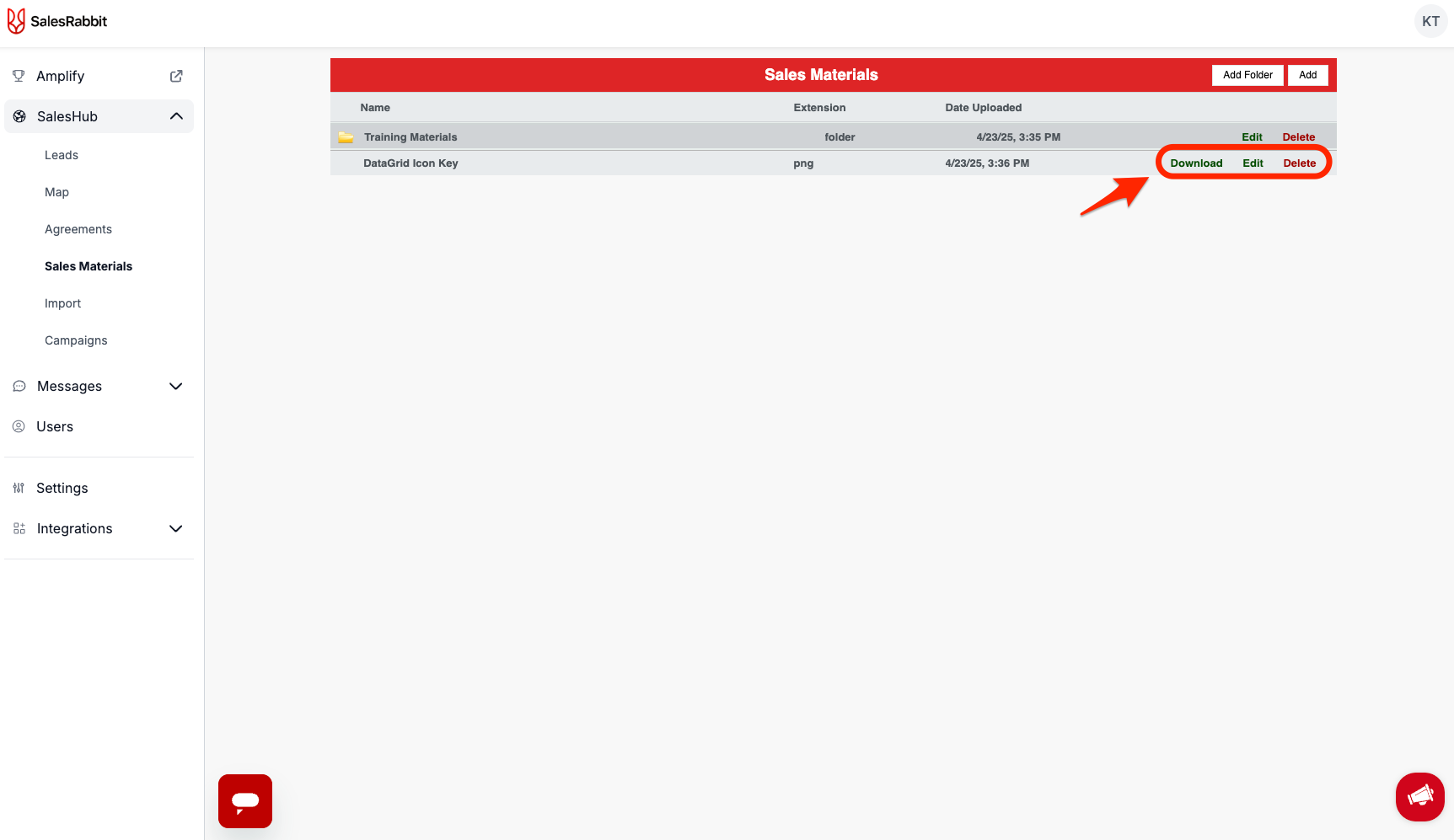This screenshot has height=840, width=1454.
Task: Open the Import page
Action: click(x=63, y=303)
